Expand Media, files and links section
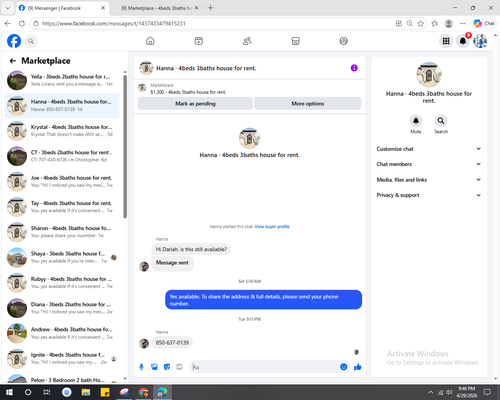Viewport: 500px width, 400px height. [429, 180]
